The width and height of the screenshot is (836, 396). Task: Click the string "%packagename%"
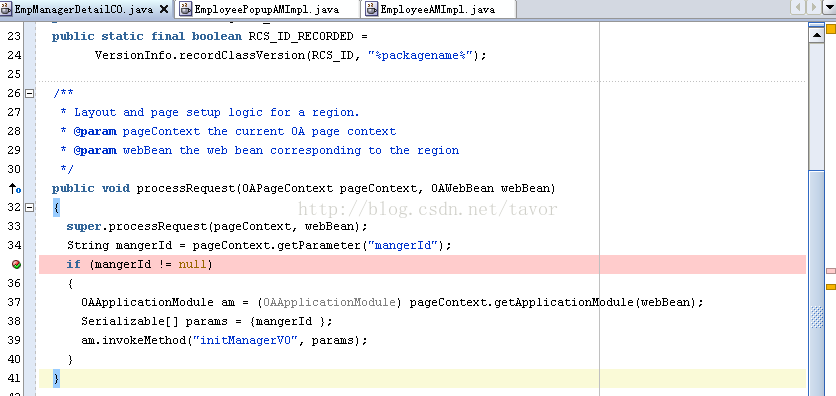pos(421,55)
